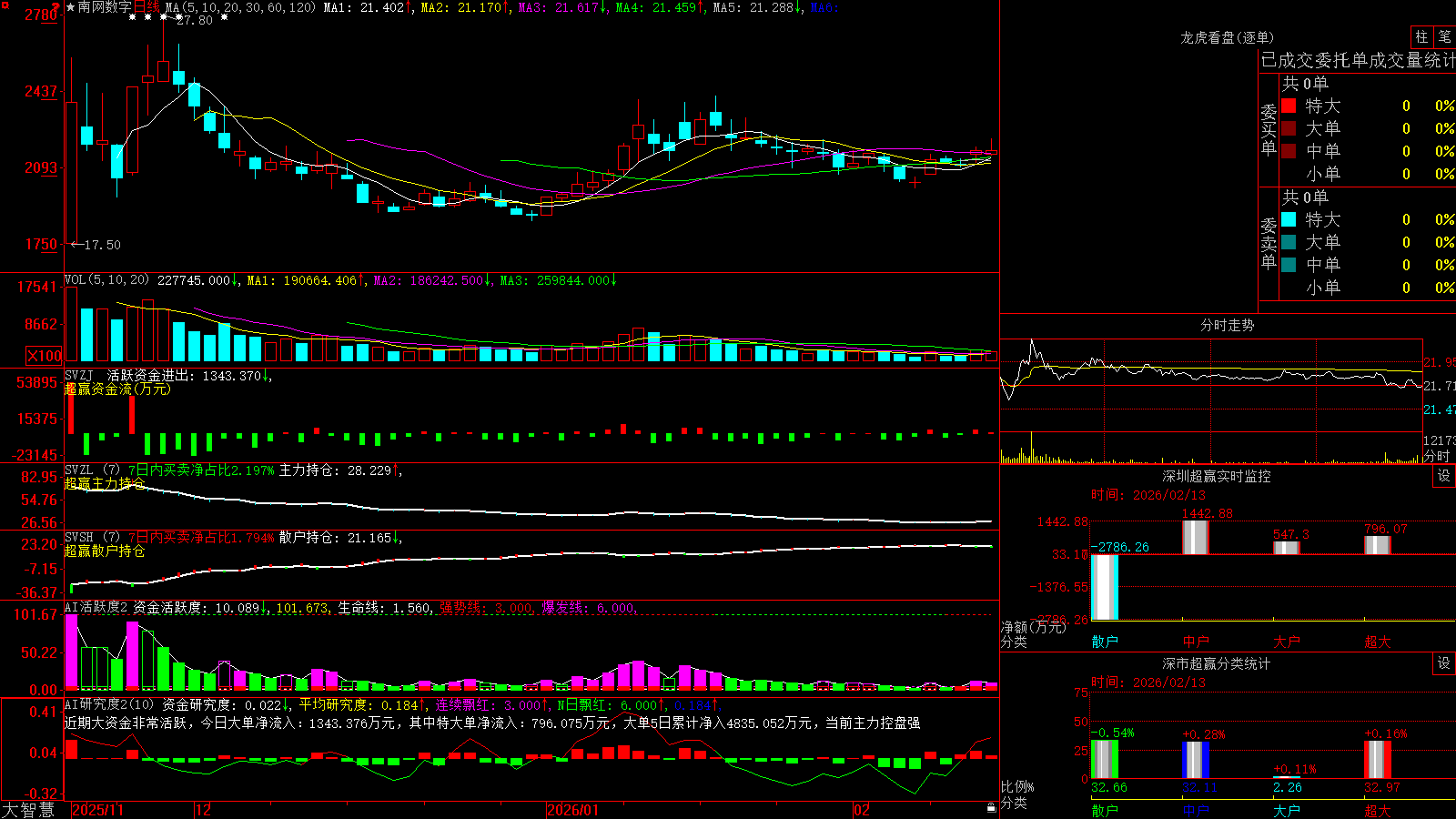Click the 日线 period label
Viewport: 1456px width, 819px height.
pos(147,7)
